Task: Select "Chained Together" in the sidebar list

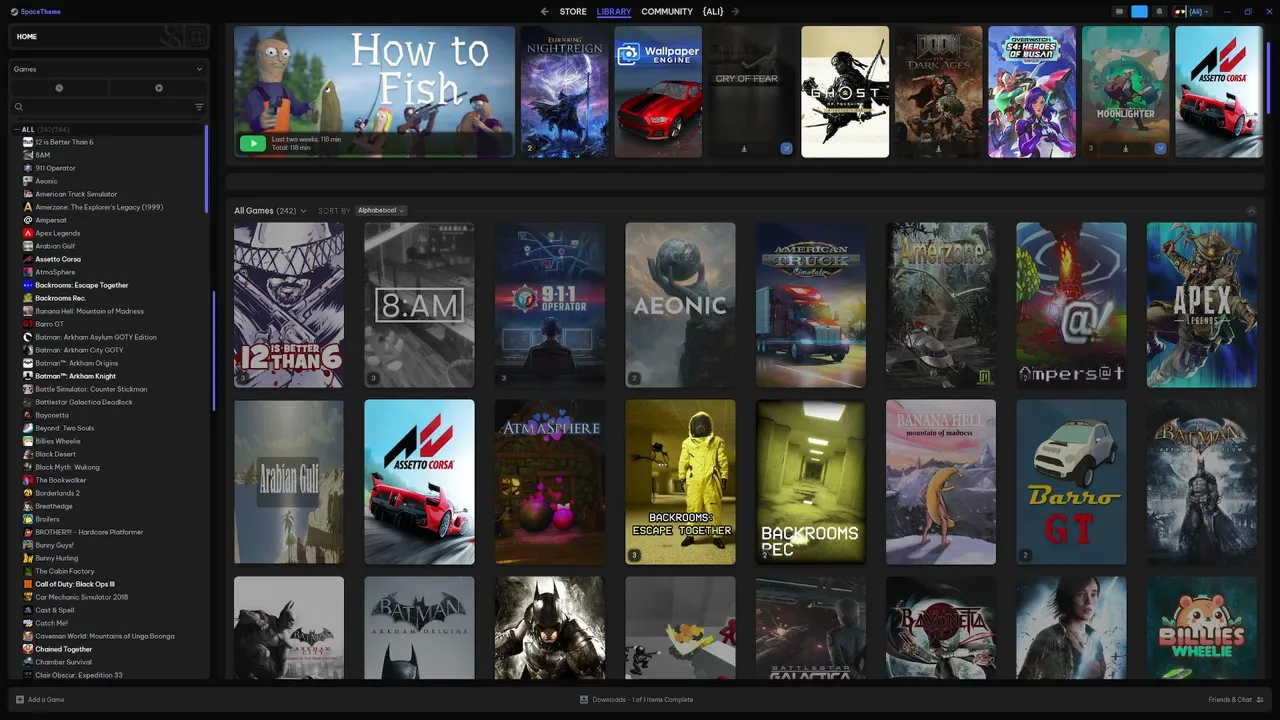Action: coord(64,649)
